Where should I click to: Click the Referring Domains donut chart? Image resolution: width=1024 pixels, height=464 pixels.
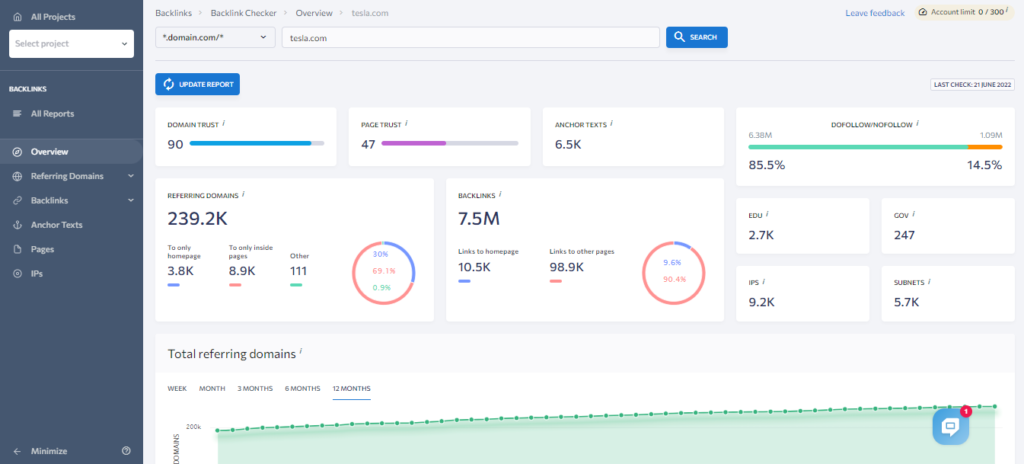[384, 273]
